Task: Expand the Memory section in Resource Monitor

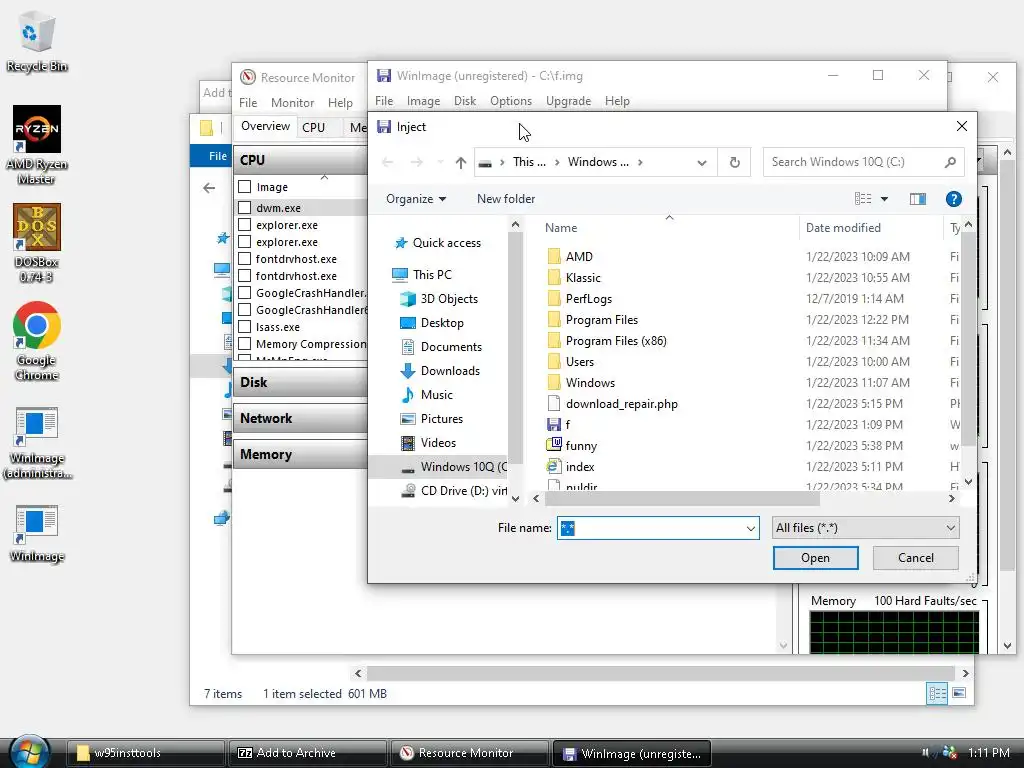Action: (x=300, y=454)
